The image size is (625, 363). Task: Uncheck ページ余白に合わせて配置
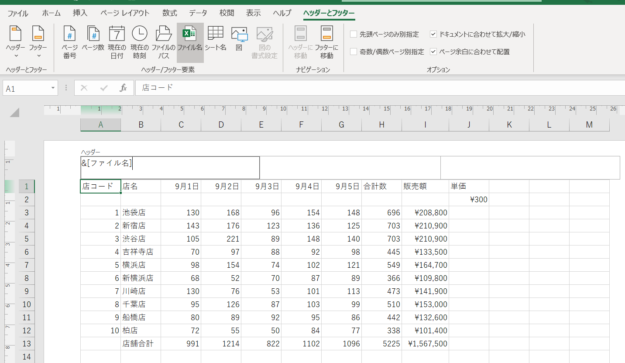pos(433,52)
